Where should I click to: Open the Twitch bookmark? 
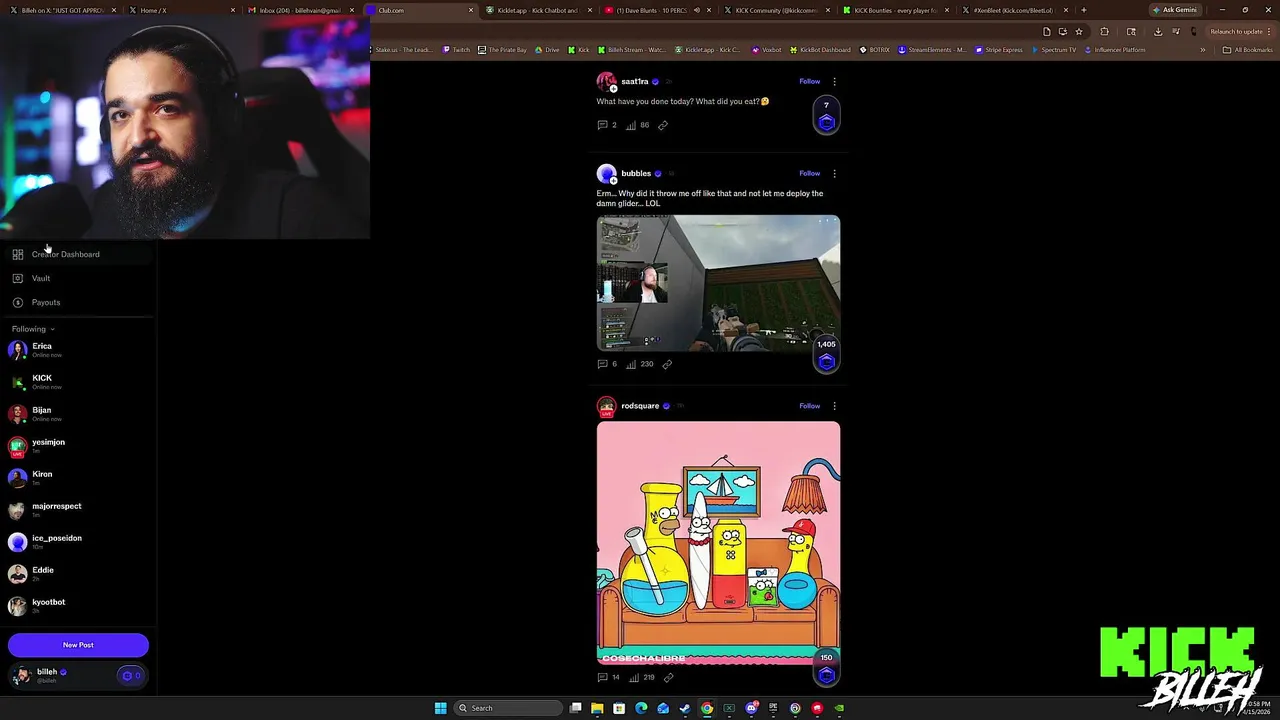(x=456, y=50)
